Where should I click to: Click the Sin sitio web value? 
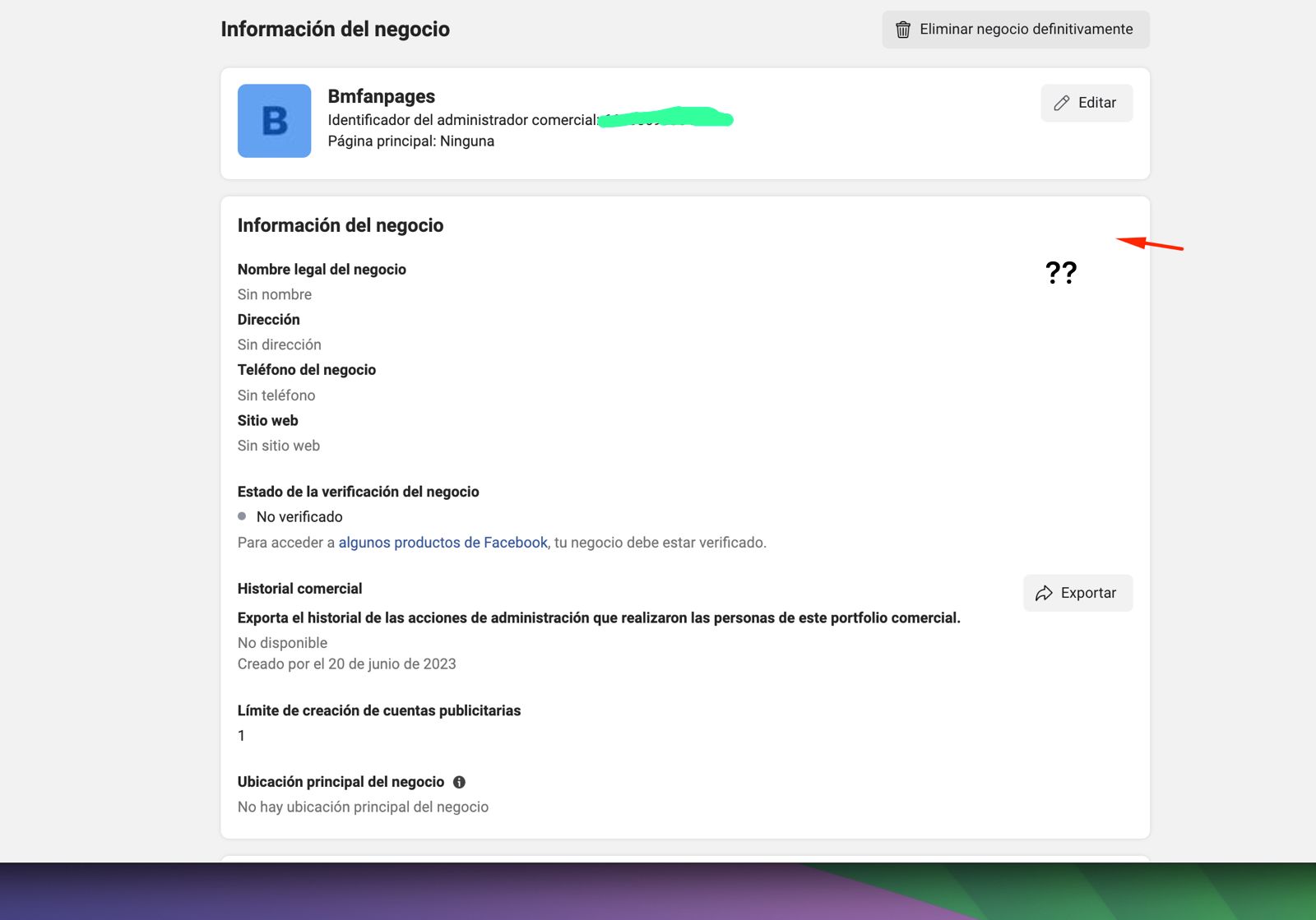[278, 446]
